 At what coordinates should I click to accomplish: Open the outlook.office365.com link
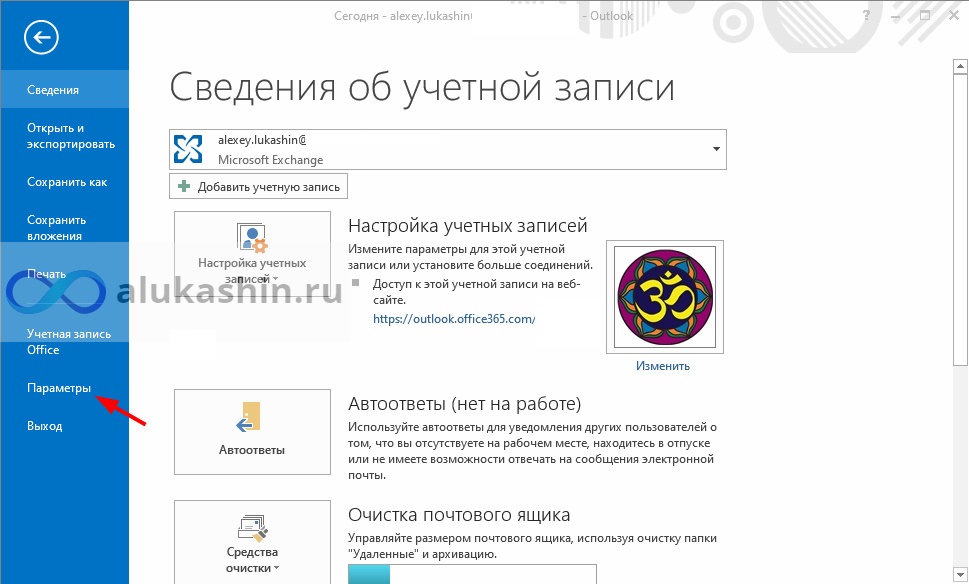(454, 319)
